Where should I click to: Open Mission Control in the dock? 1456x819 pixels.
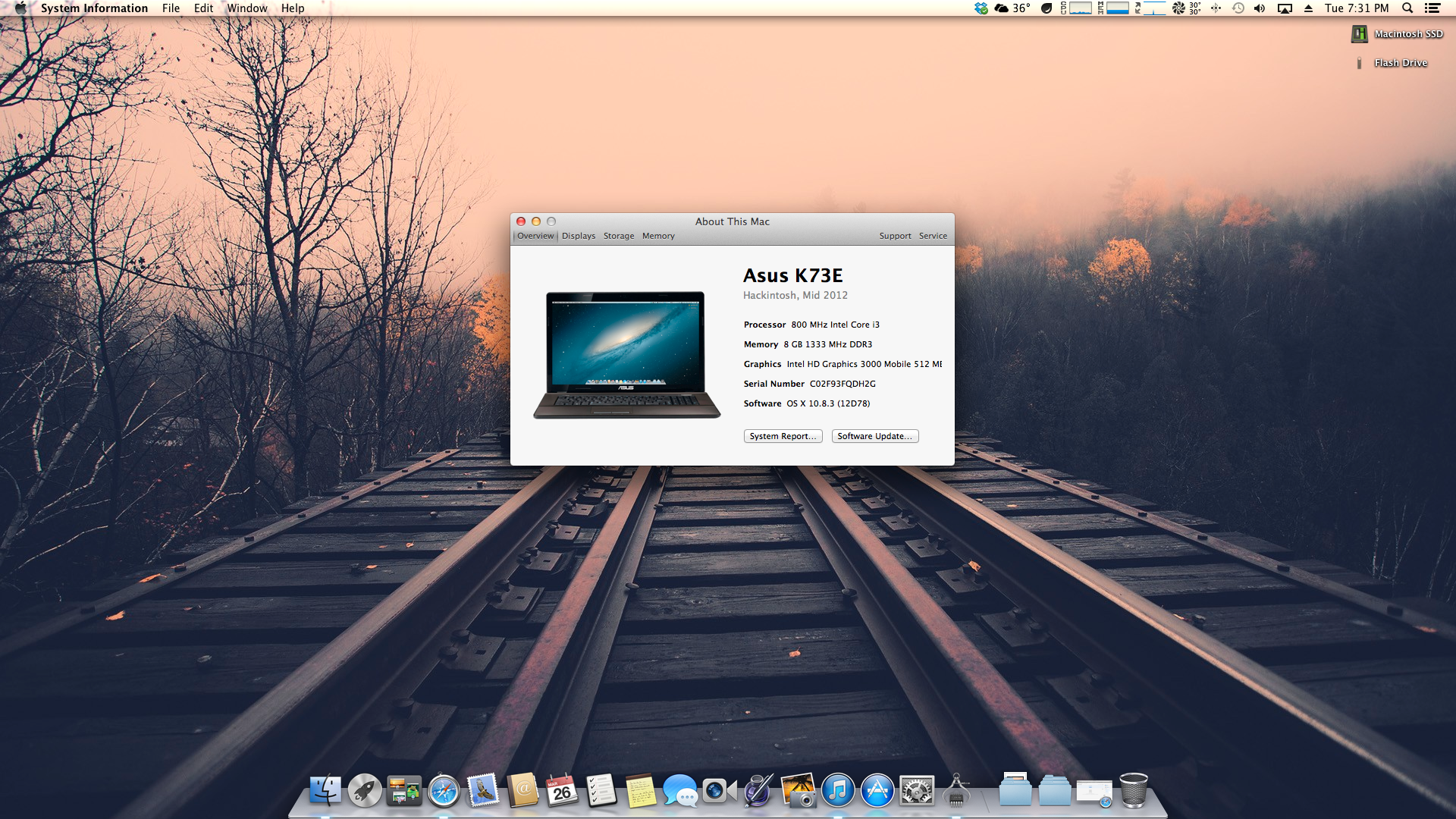click(404, 791)
